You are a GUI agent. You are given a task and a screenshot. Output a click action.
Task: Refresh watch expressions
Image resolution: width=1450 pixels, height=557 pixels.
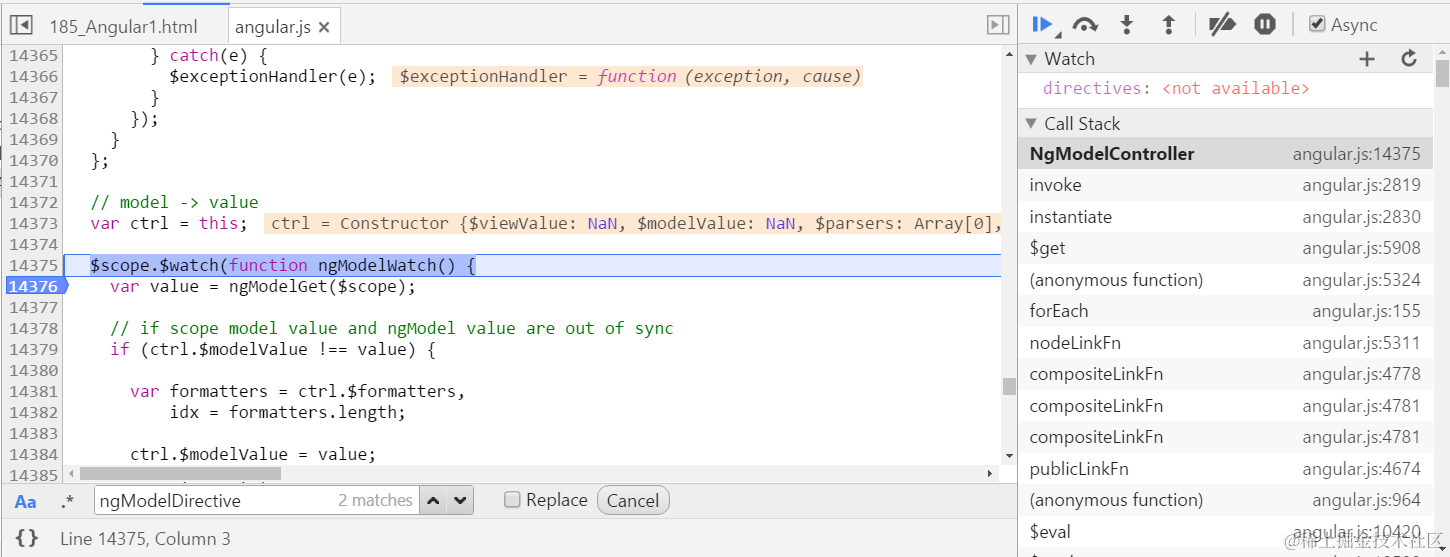point(1409,58)
